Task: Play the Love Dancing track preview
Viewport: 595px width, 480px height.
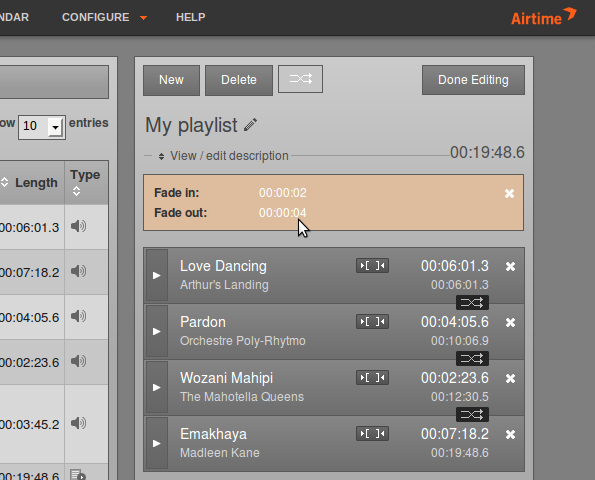Action: pos(157,275)
